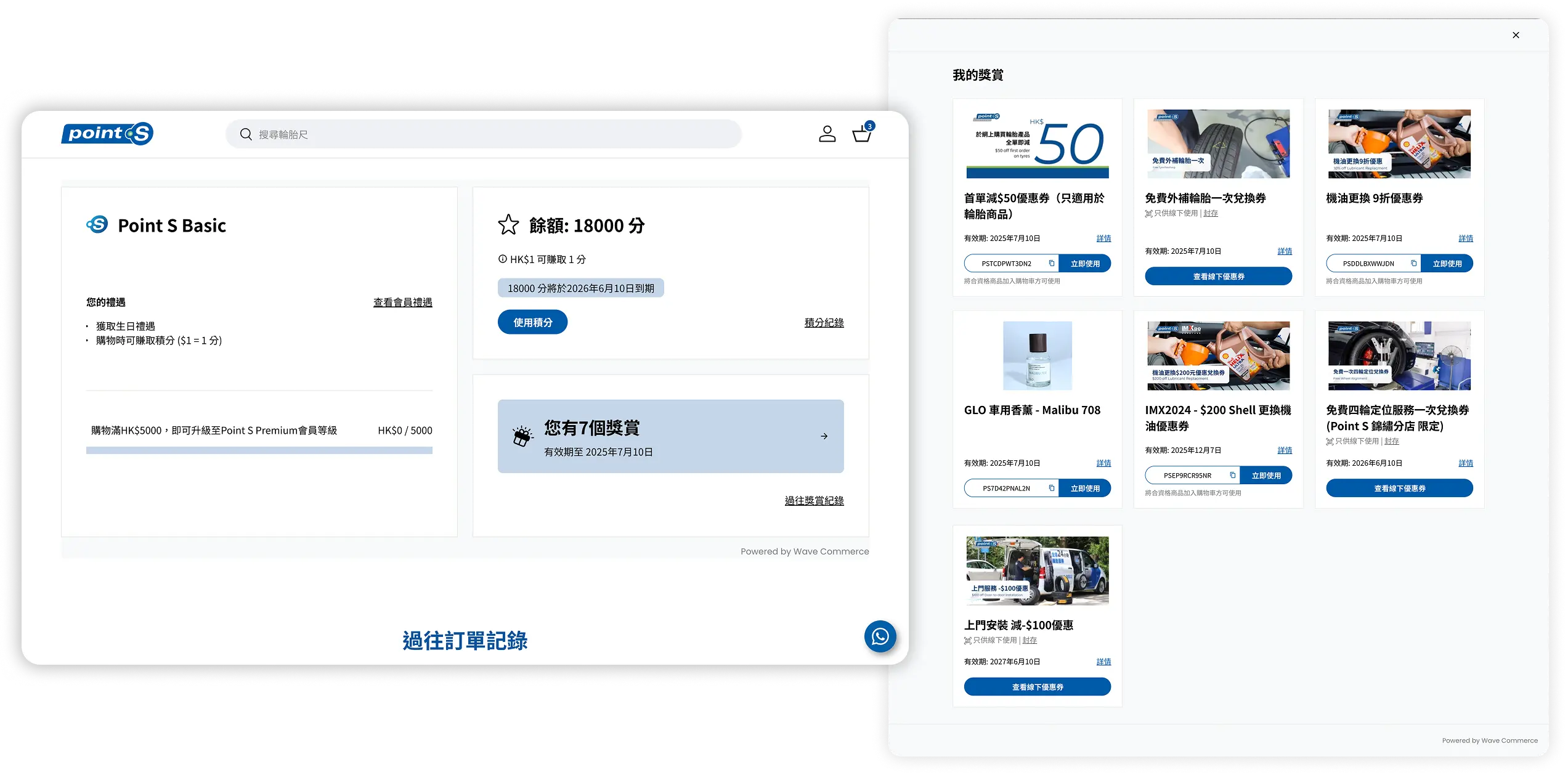
Task: Click the membership upgrade progress bar
Action: click(x=259, y=450)
